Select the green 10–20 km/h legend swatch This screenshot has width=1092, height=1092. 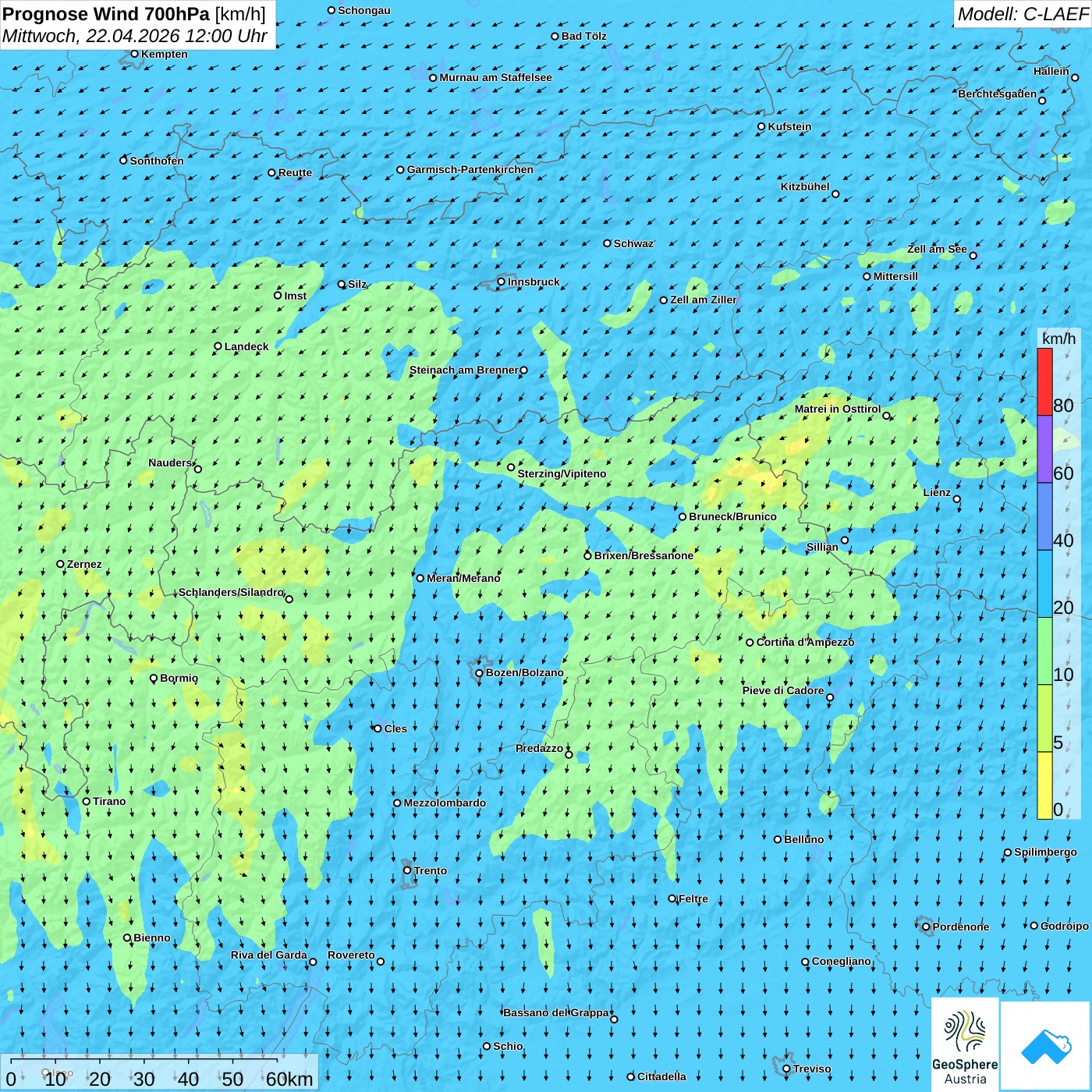click(1044, 651)
